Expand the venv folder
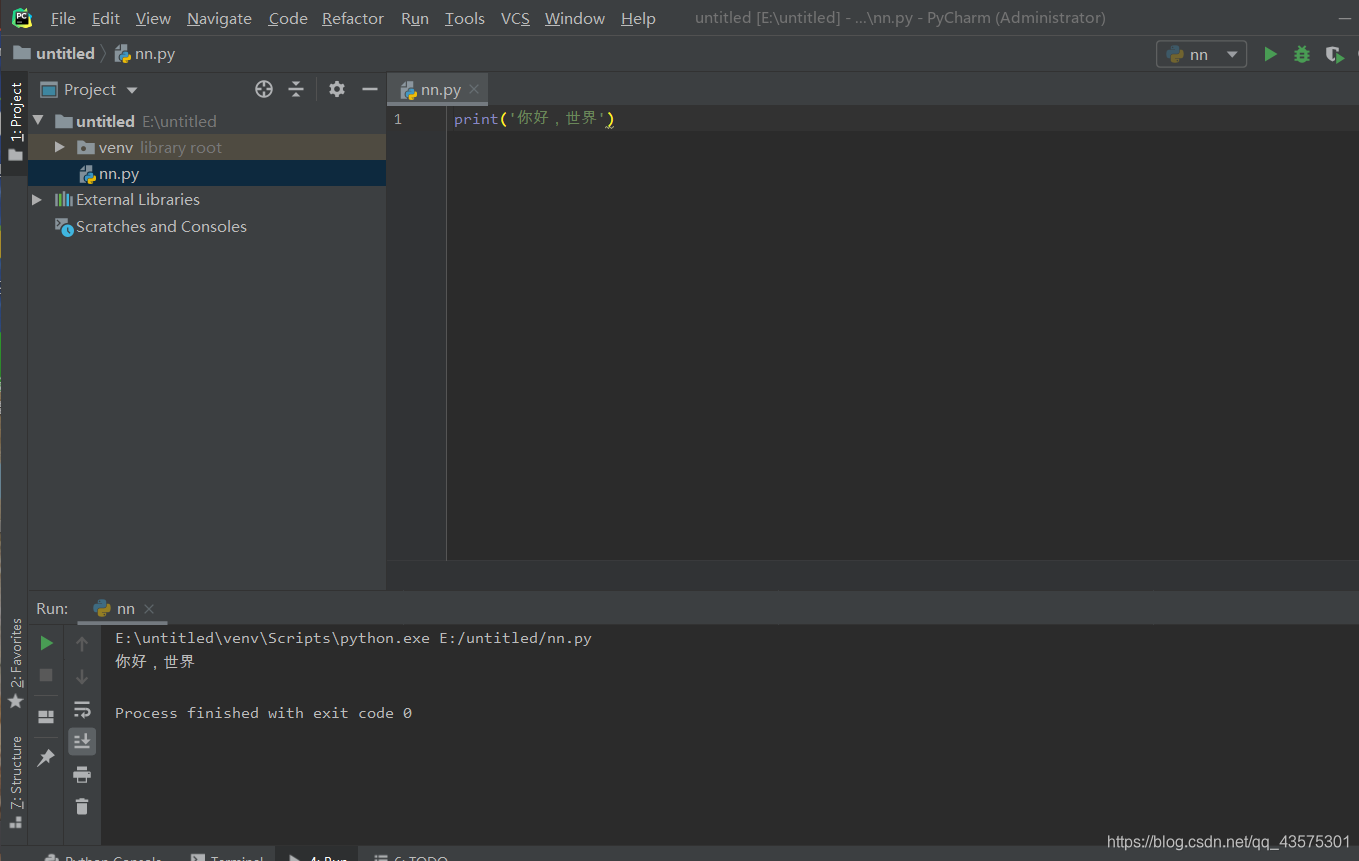 60,147
